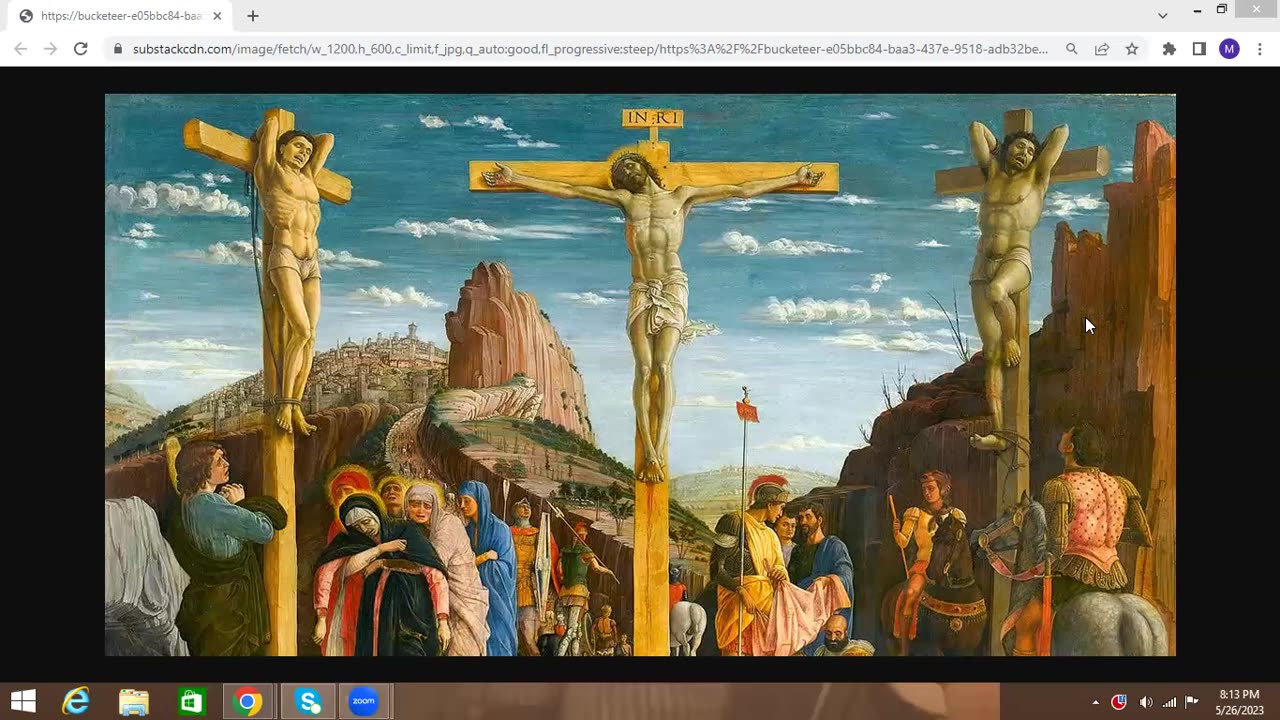Toggle the Chrome side panel
The image size is (1280, 720).
[x=1199, y=48]
